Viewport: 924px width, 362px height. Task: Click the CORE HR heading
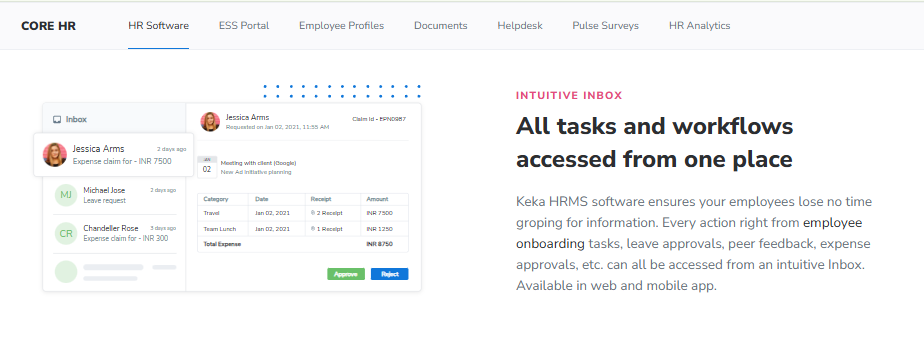(48, 26)
